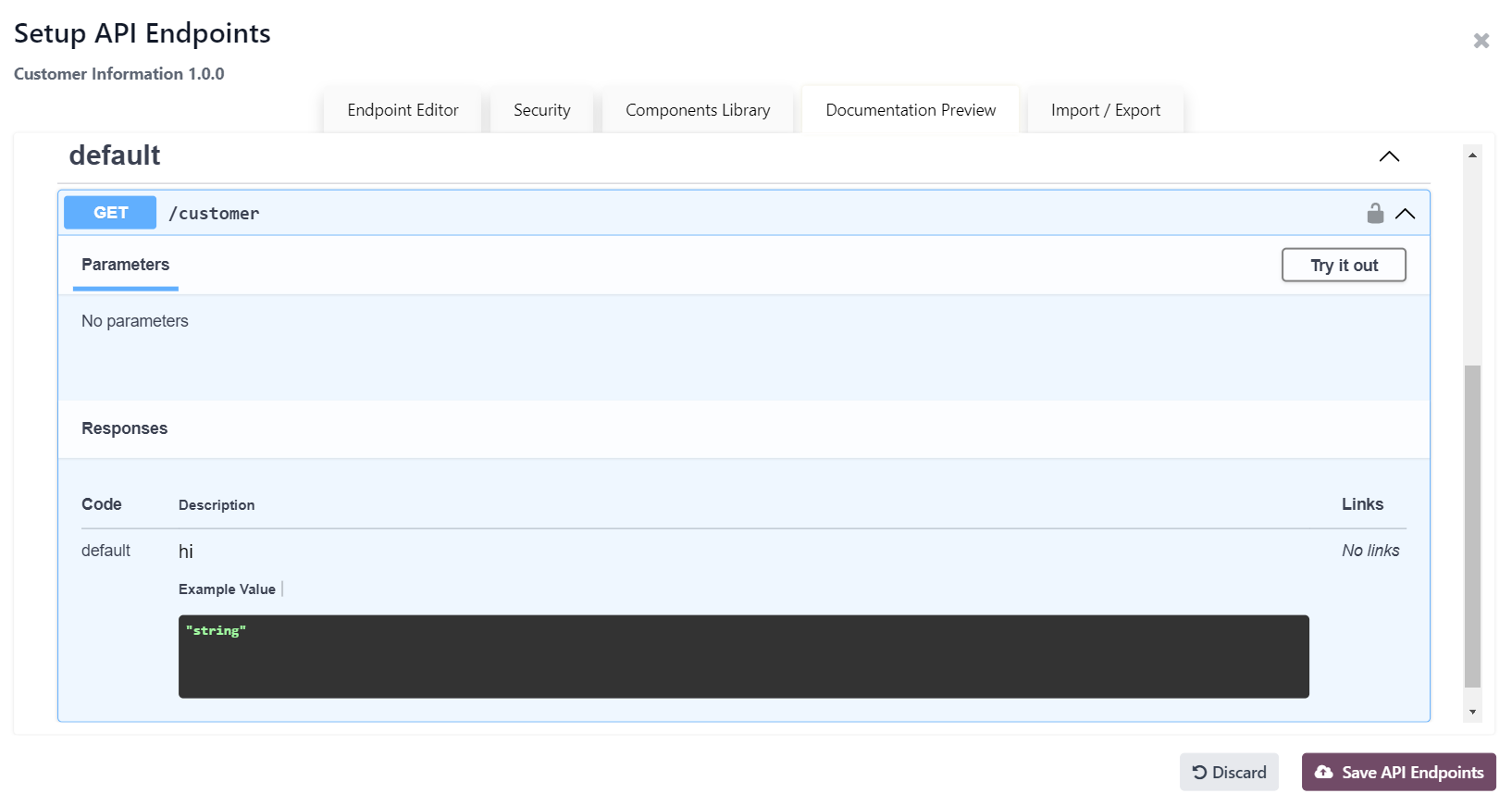Click the Example Value tab
The width and height of the screenshot is (1512, 806).
pyautogui.click(x=227, y=589)
